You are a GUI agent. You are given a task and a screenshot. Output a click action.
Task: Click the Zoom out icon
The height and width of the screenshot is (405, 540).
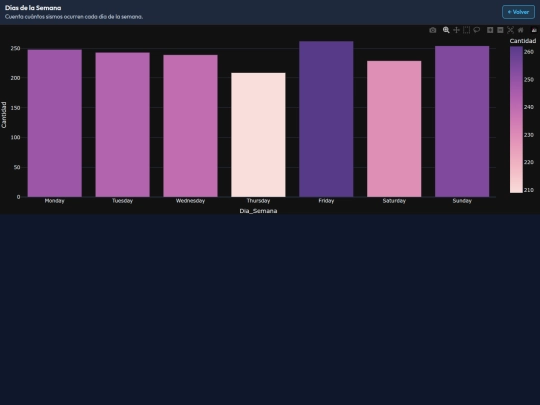(500, 30)
